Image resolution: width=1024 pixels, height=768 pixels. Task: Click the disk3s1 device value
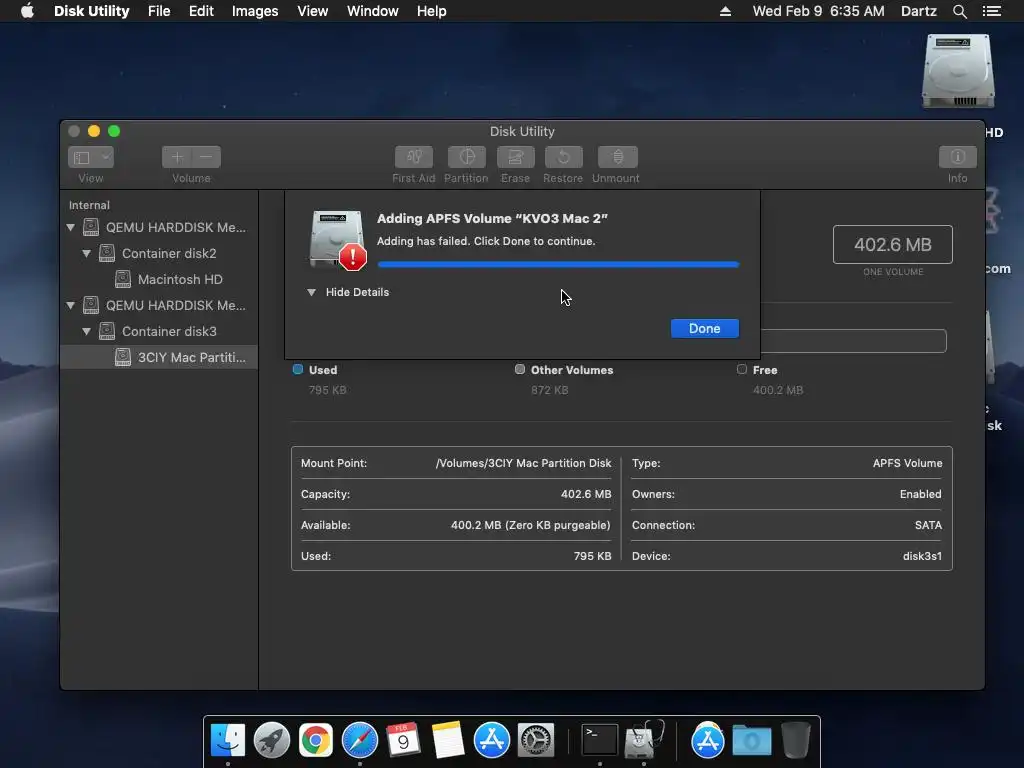pos(922,556)
